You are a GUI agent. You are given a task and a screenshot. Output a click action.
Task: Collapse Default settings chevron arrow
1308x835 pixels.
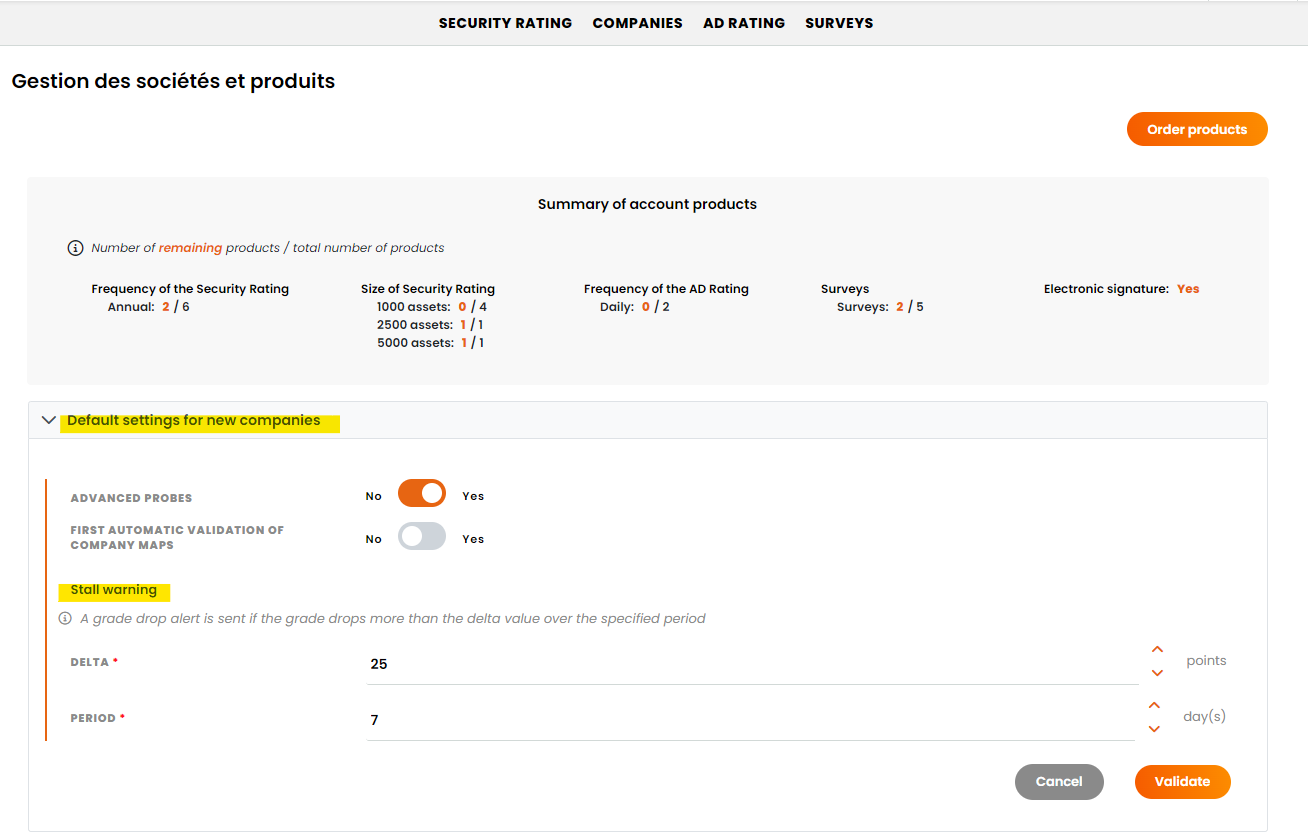click(48, 421)
